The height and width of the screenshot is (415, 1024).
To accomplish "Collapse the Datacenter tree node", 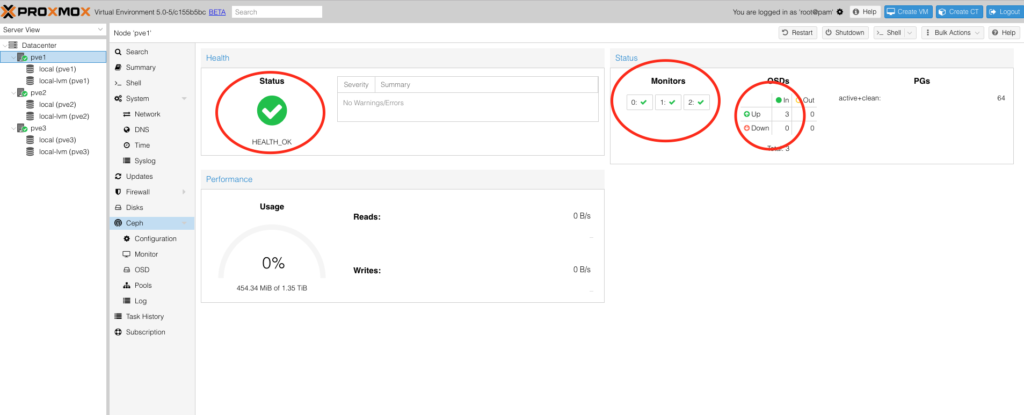I will tap(5, 45).
